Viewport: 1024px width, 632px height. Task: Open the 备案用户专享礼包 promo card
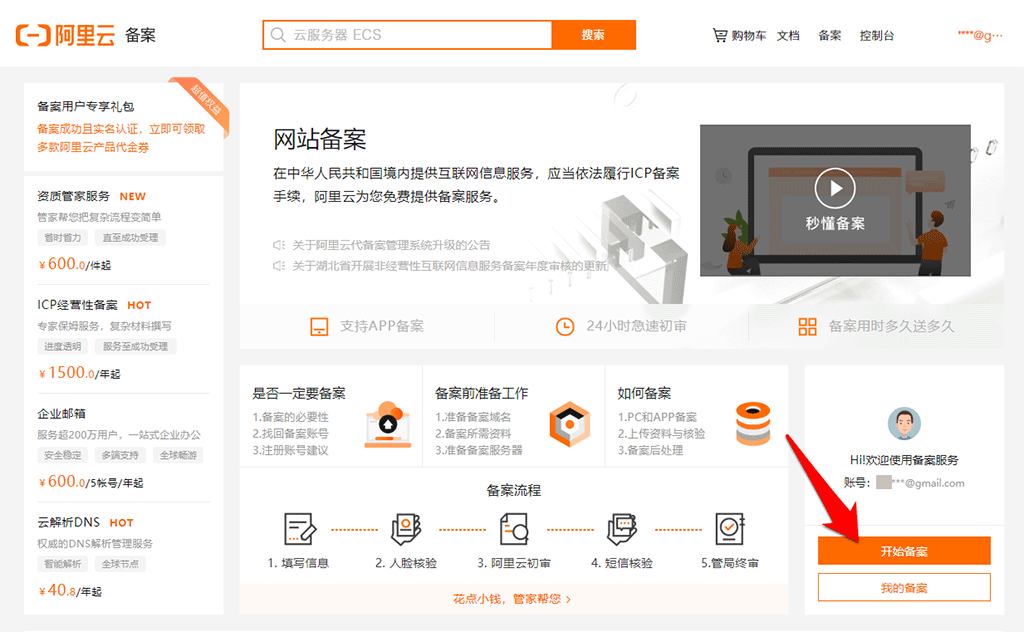coord(124,127)
